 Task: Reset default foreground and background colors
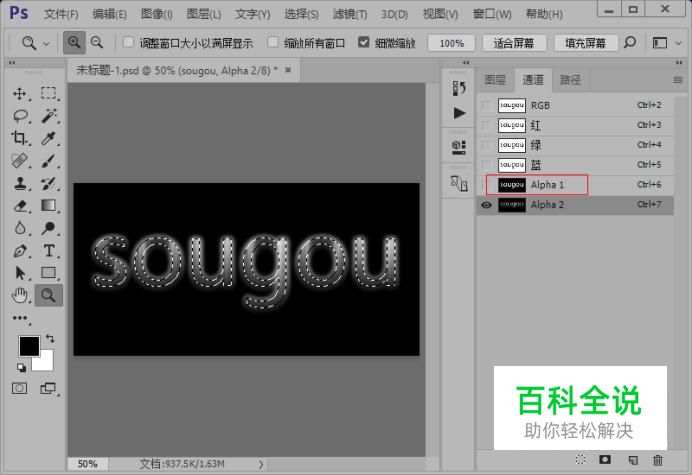(21, 367)
